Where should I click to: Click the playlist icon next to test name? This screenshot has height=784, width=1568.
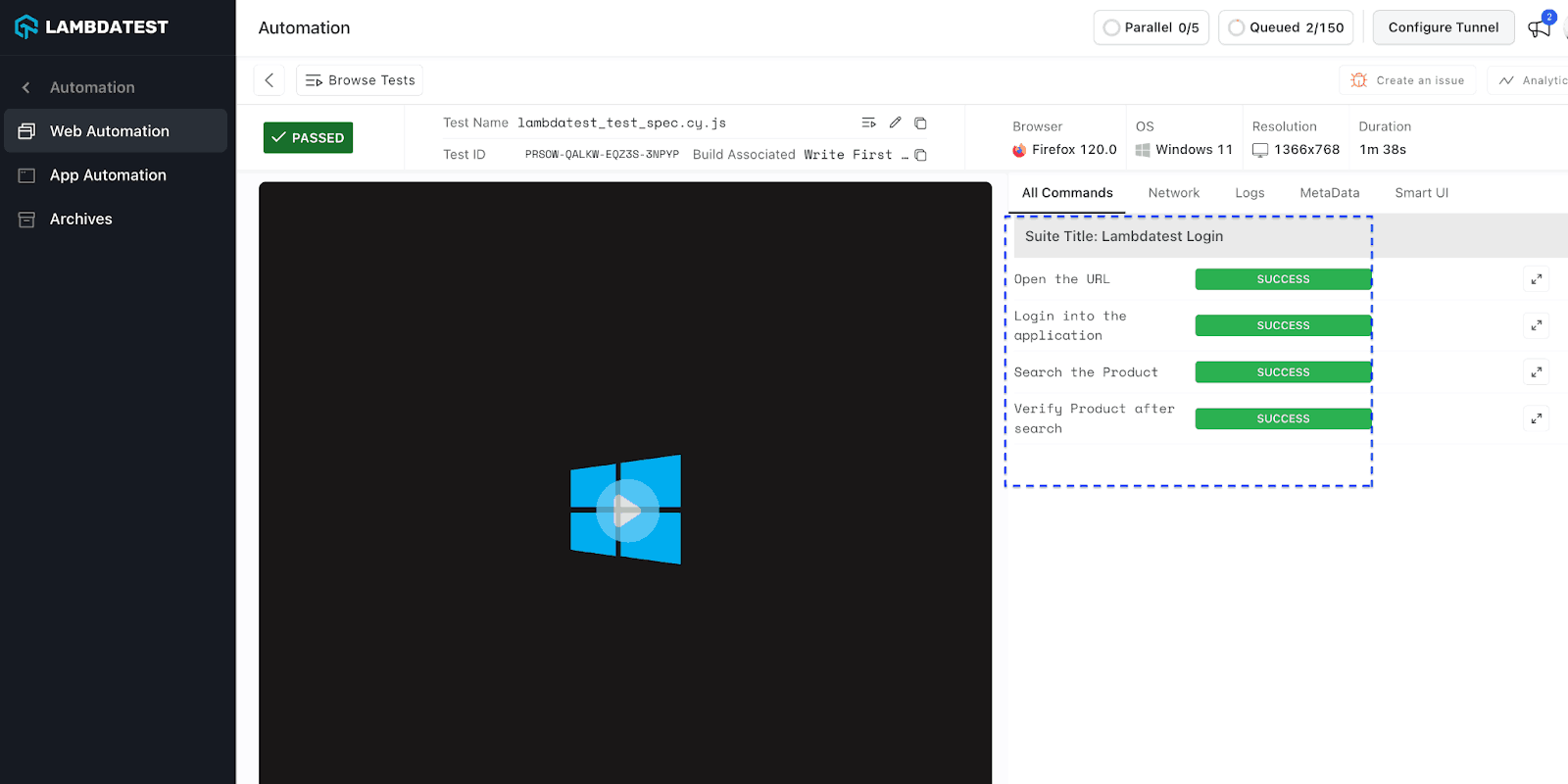pyautogui.click(x=868, y=122)
